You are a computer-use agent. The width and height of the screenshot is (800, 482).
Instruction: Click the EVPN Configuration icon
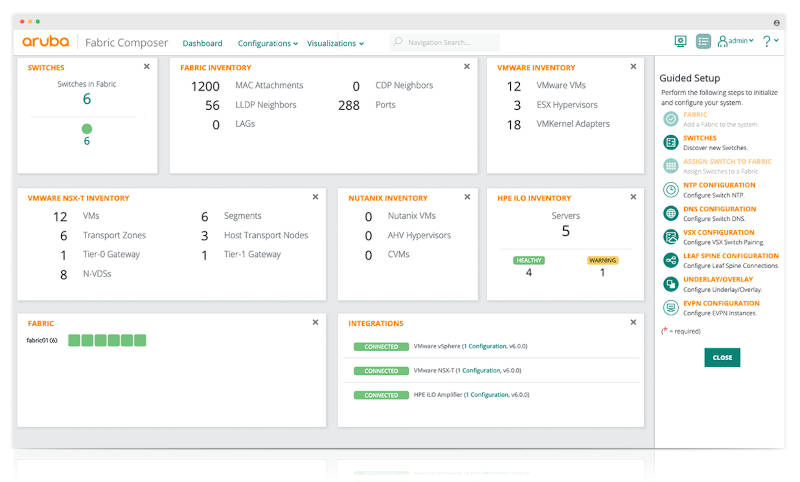[670, 308]
